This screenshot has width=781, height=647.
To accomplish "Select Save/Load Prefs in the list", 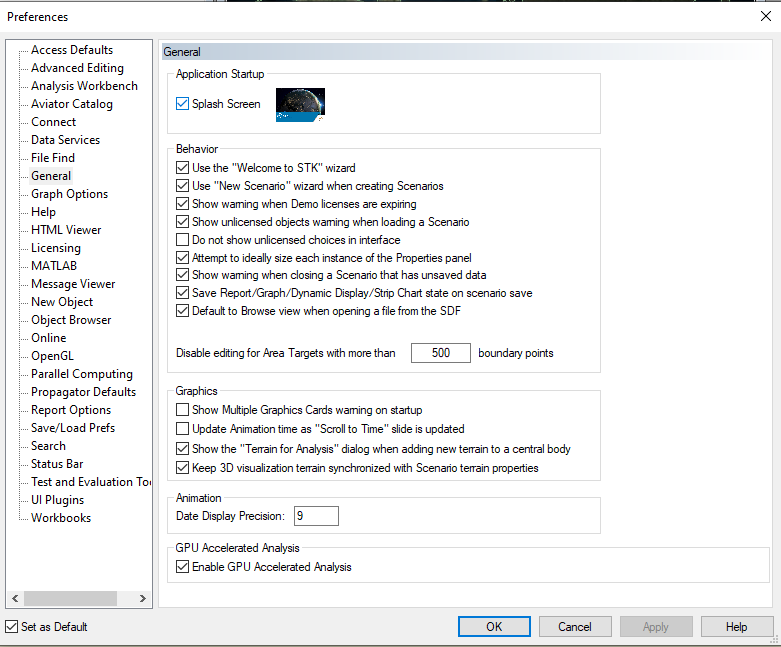I will (72, 428).
